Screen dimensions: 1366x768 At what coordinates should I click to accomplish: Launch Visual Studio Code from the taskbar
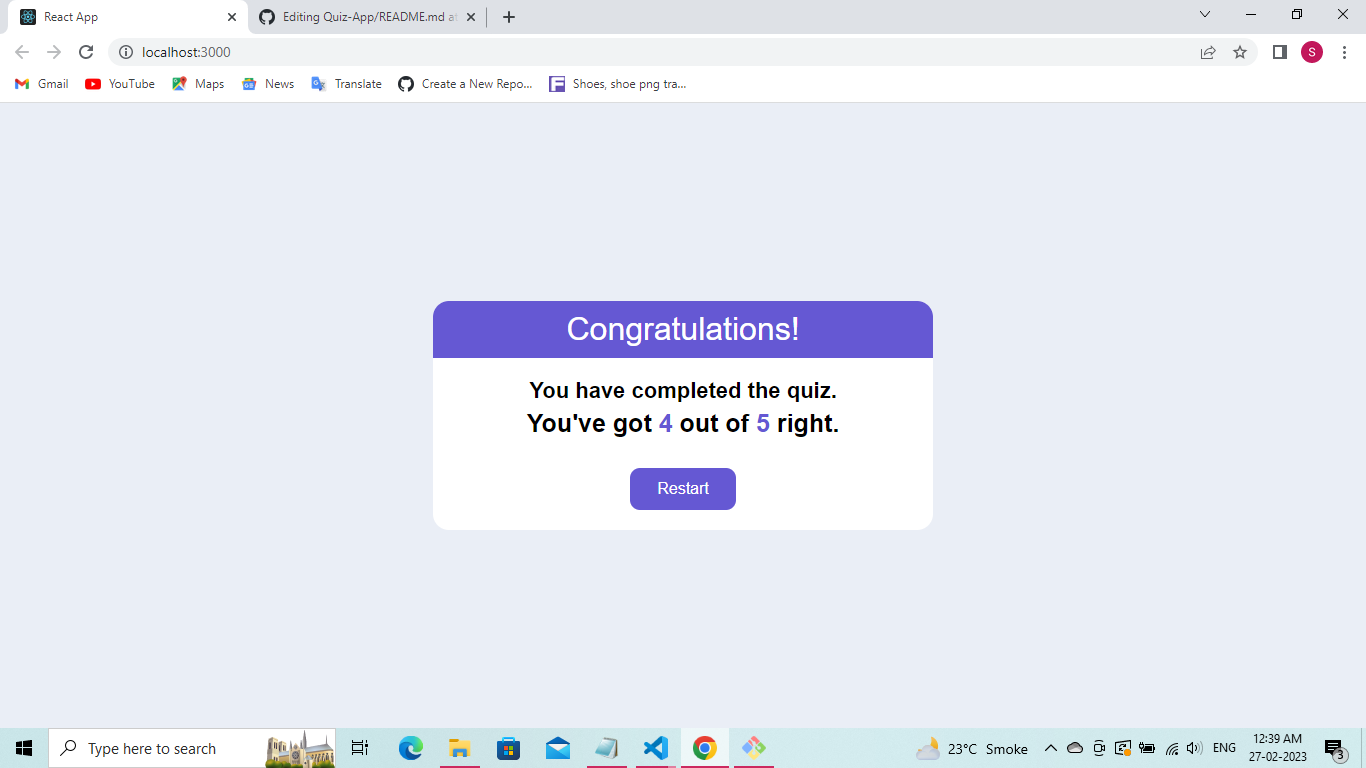click(x=655, y=748)
